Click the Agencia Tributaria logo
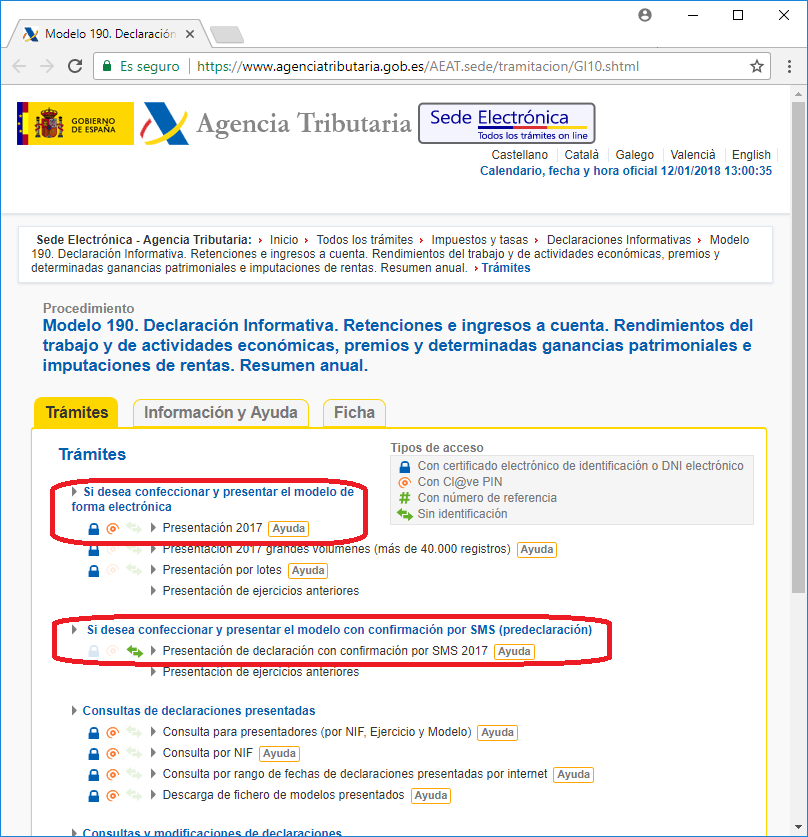This screenshot has height=837, width=808. [276, 123]
